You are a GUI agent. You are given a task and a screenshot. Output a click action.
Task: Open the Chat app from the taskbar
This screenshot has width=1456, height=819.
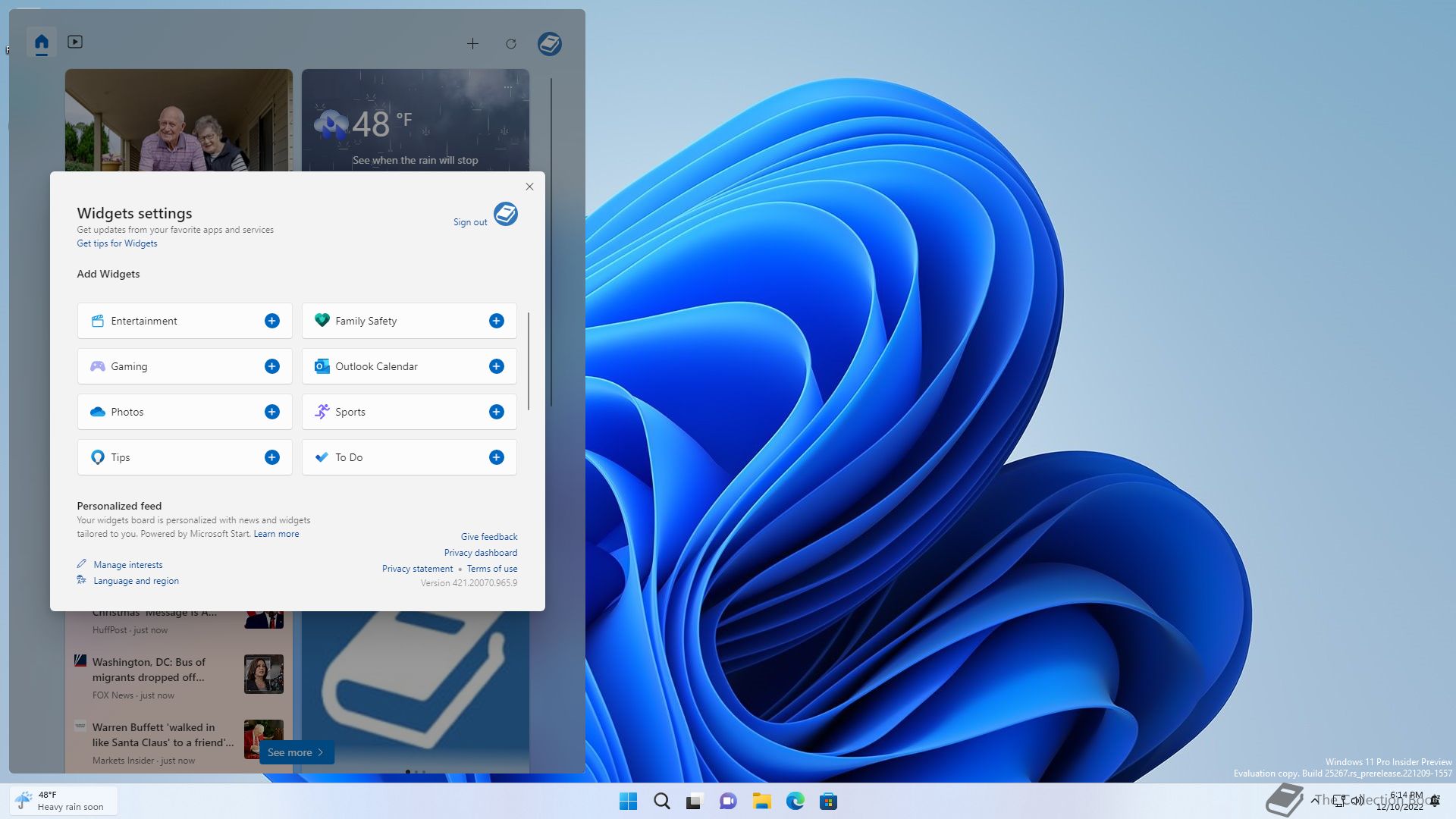(x=728, y=801)
